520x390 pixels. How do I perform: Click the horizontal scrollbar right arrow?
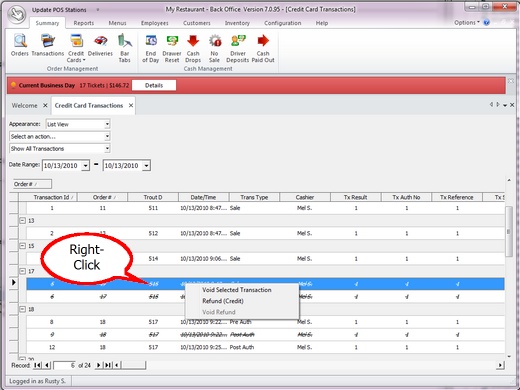(500, 365)
